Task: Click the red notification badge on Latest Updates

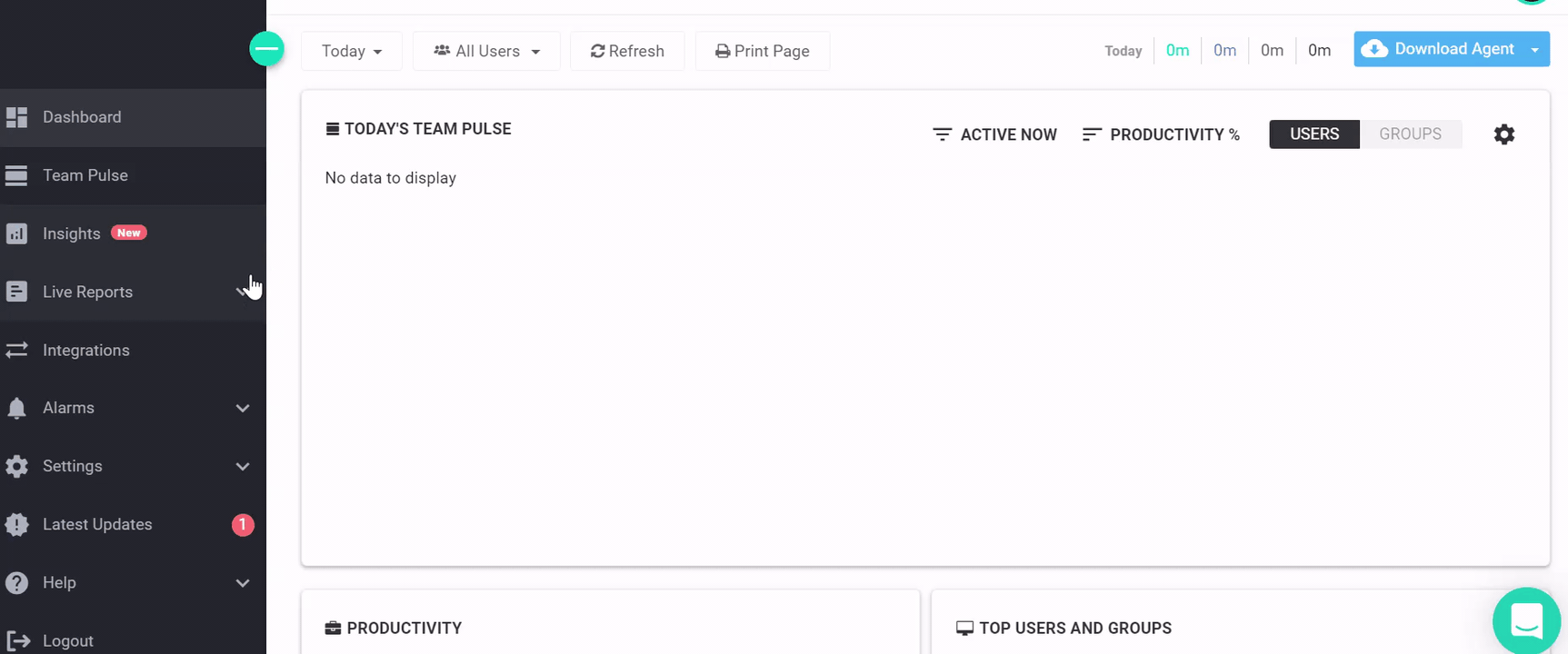Action: click(x=243, y=524)
